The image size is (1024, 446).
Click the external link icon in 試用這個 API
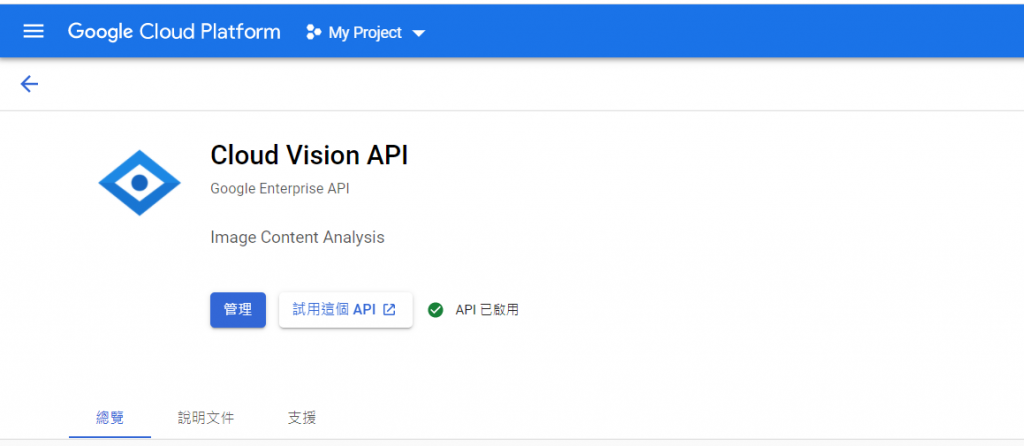pyautogui.click(x=389, y=310)
